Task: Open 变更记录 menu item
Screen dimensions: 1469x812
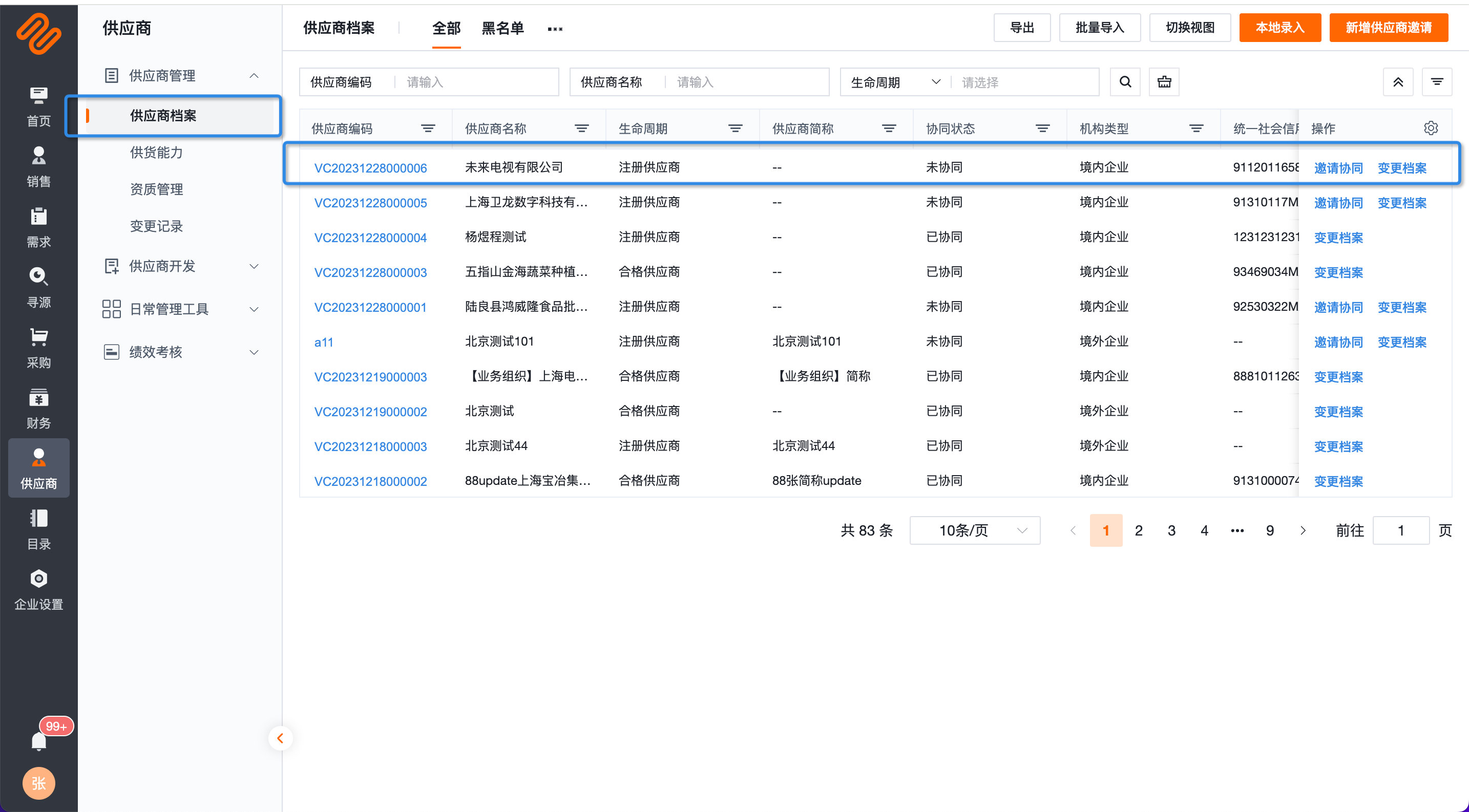Action: point(156,226)
